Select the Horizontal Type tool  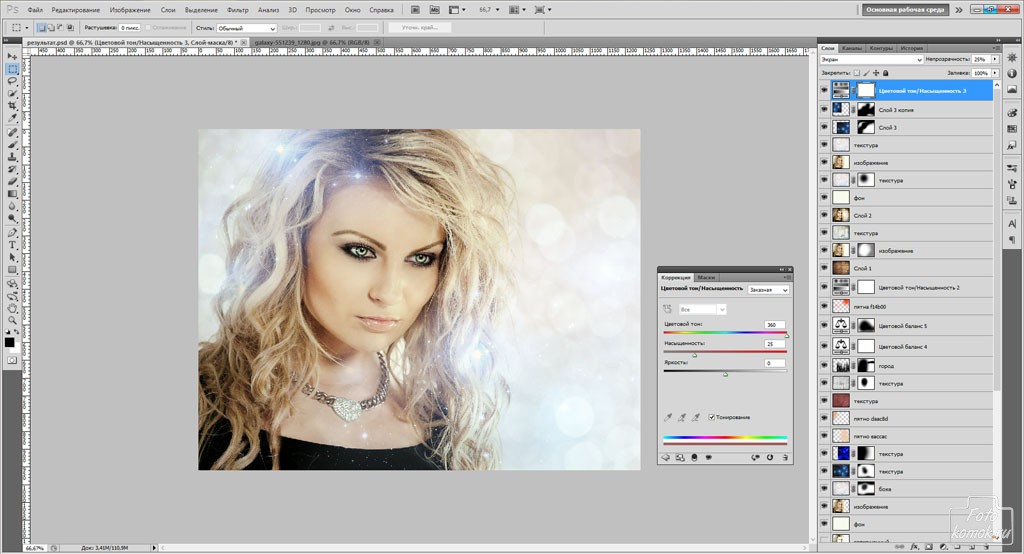(x=13, y=245)
